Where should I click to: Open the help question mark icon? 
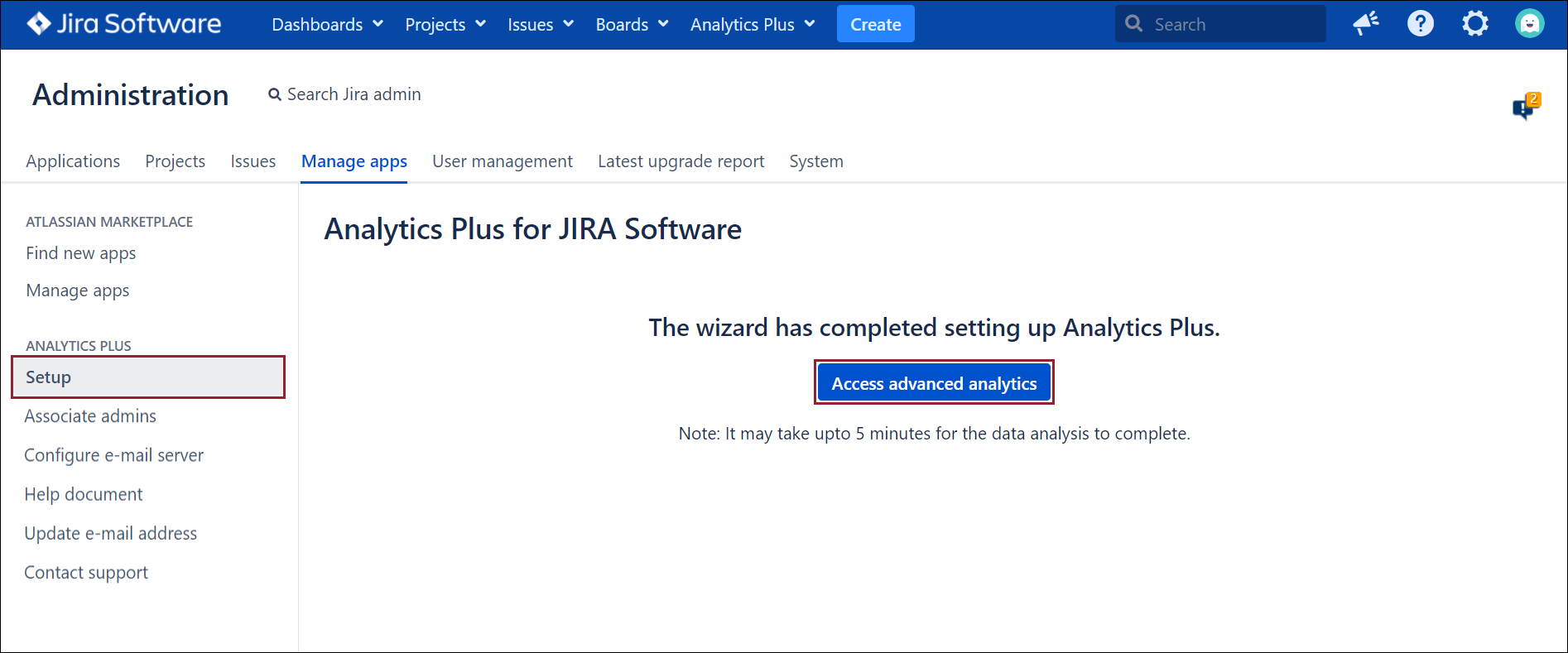[1420, 24]
